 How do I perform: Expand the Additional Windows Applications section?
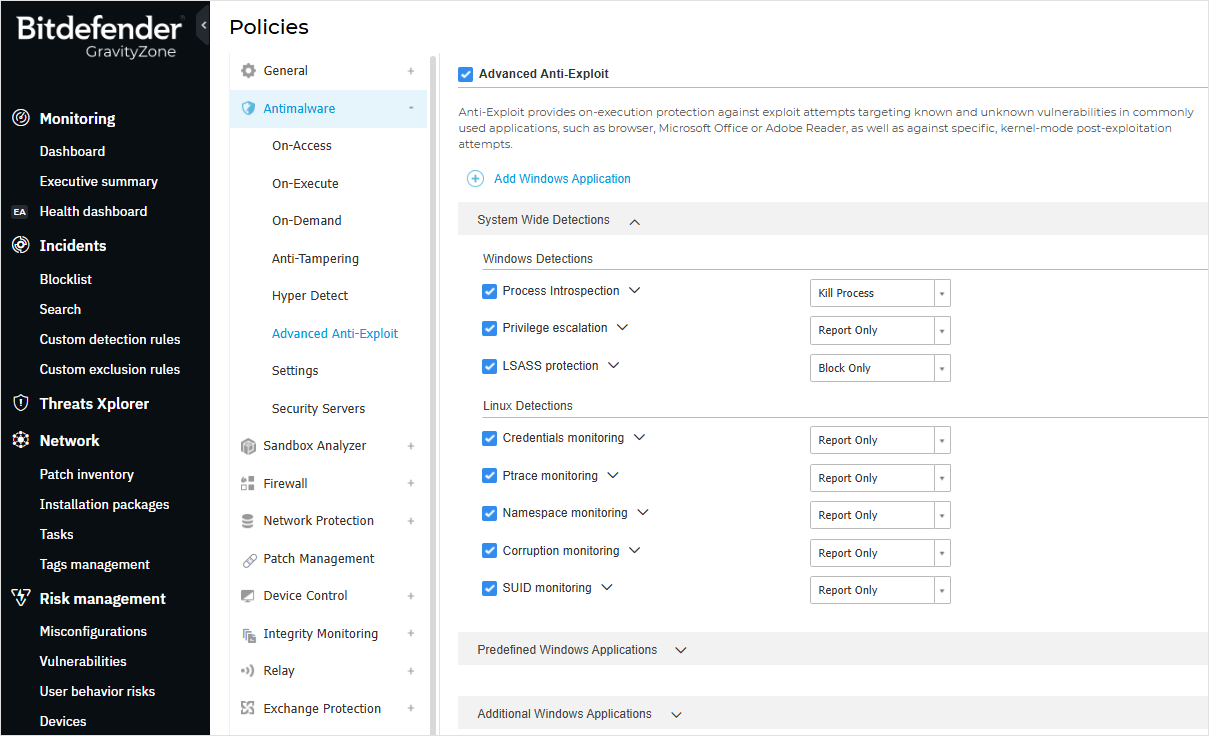click(x=676, y=714)
